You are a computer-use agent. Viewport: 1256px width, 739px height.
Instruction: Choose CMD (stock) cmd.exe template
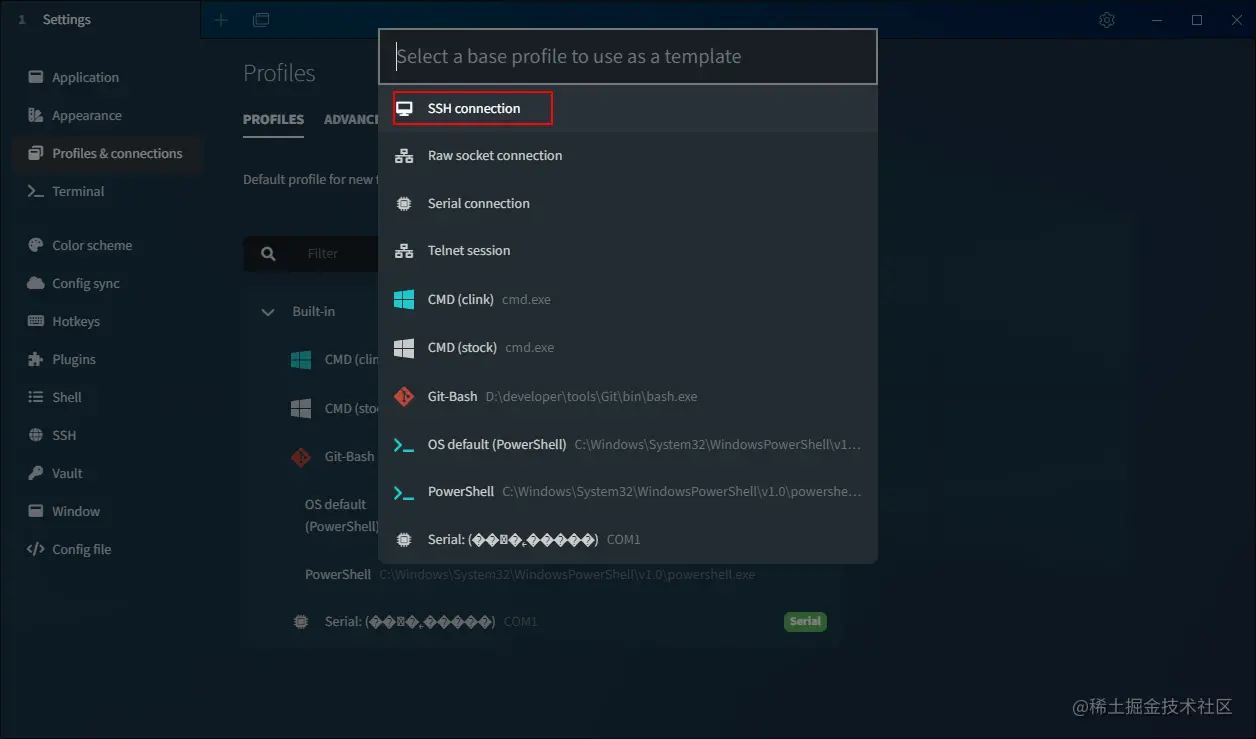pyautogui.click(x=628, y=347)
